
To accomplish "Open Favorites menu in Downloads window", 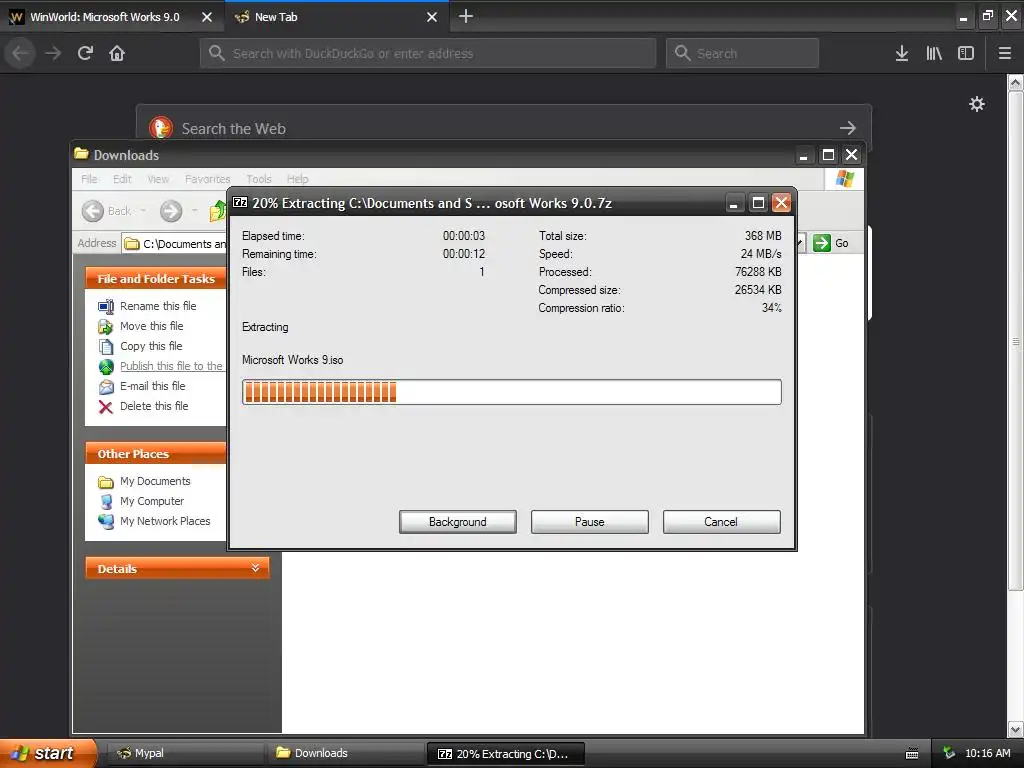I will coord(208,179).
